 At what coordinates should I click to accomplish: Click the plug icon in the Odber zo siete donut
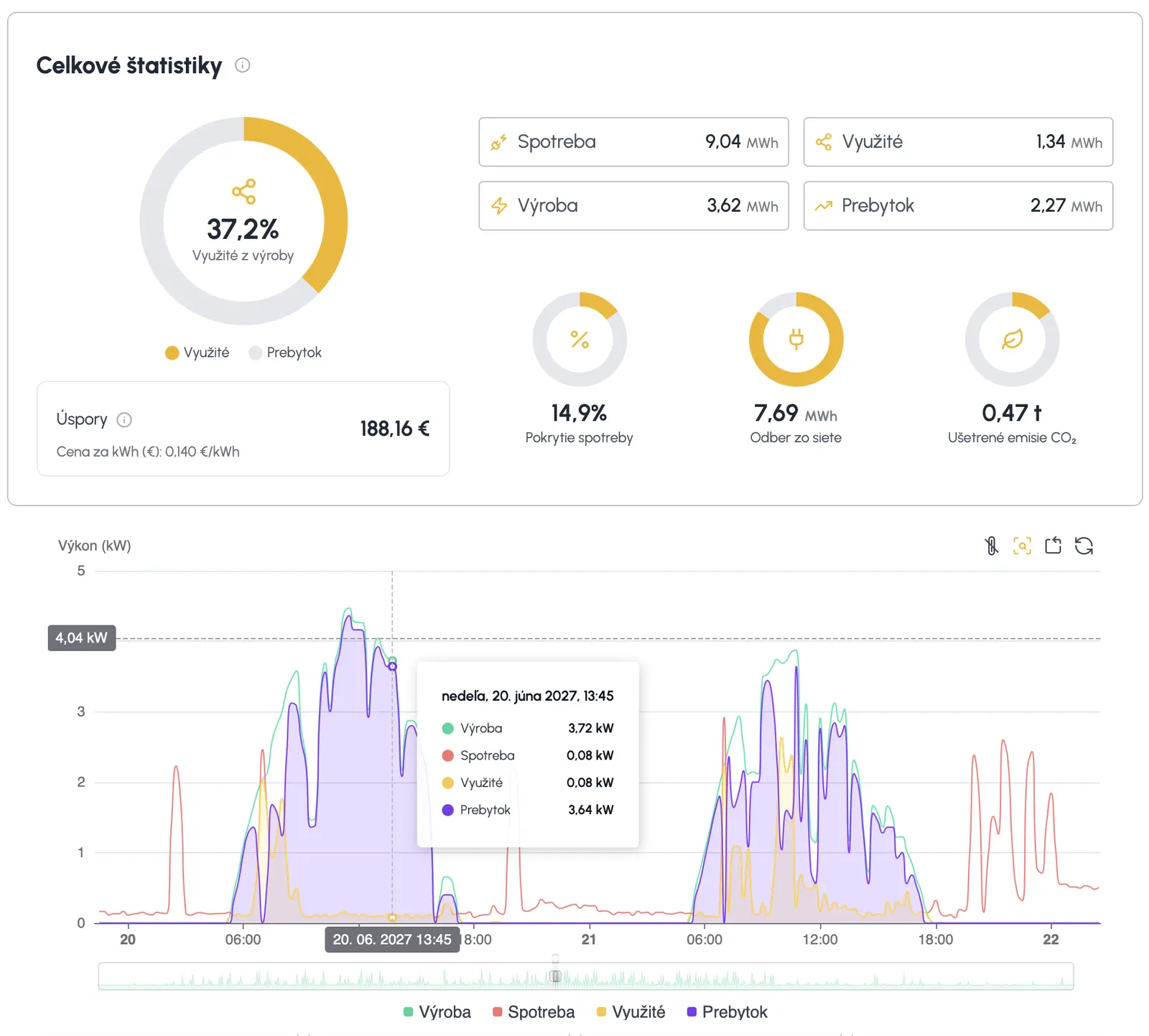pos(796,339)
